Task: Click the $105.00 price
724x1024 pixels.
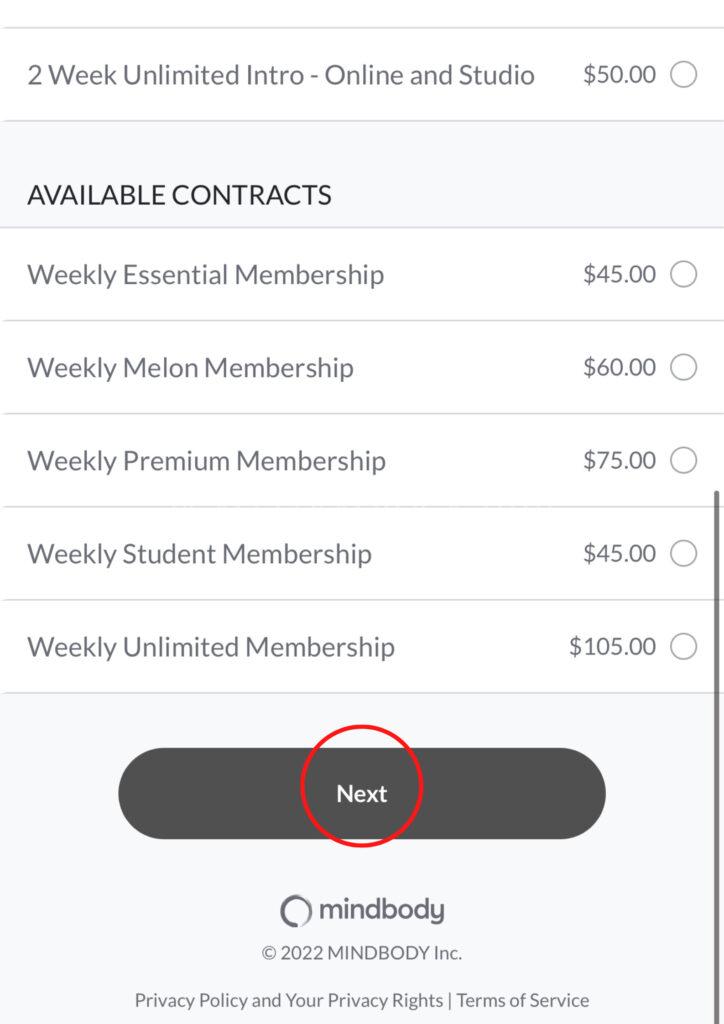Action: pos(613,647)
